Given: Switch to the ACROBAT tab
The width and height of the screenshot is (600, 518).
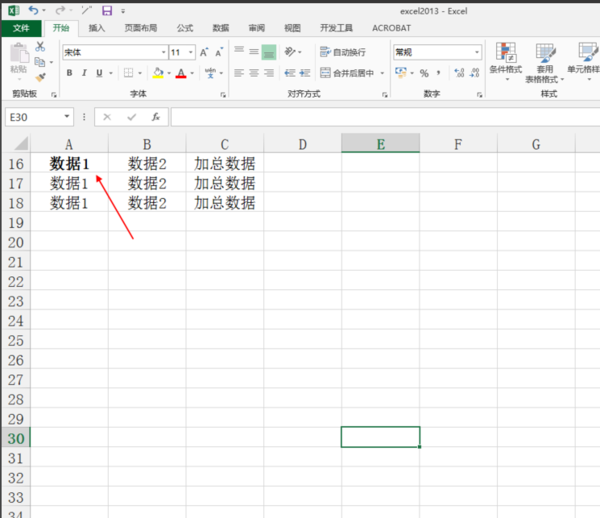Looking at the screenshot, I should [391, 28].
